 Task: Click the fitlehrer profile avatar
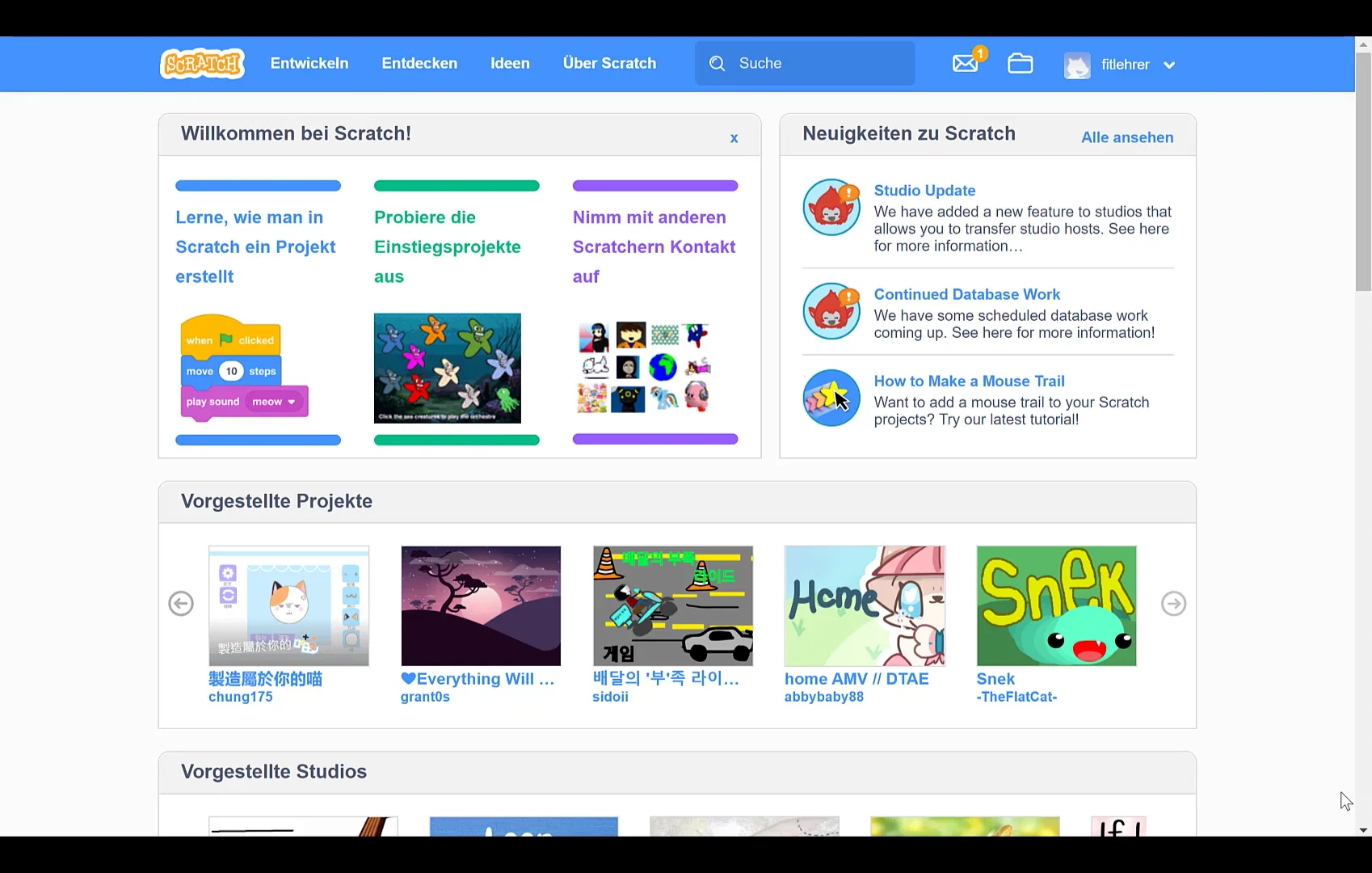pos(1076,65)
